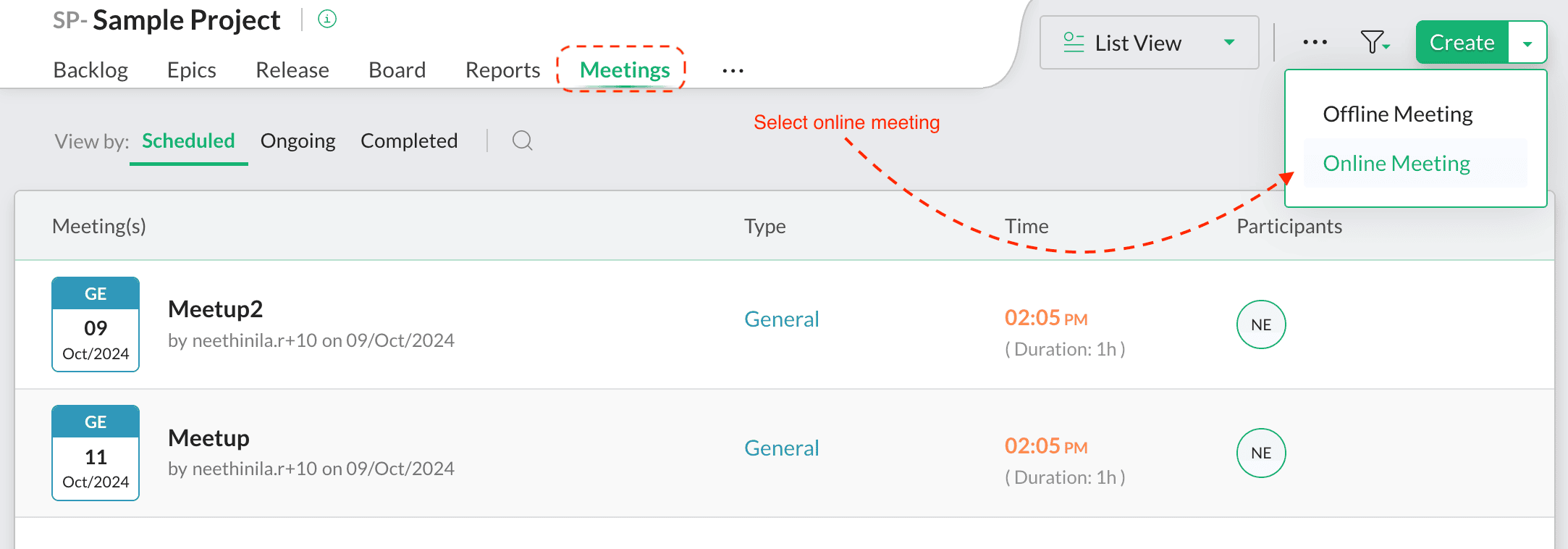View Completed meetings
The height and width of the screenshot is (549, 1568).
click(x=409, y=141)
